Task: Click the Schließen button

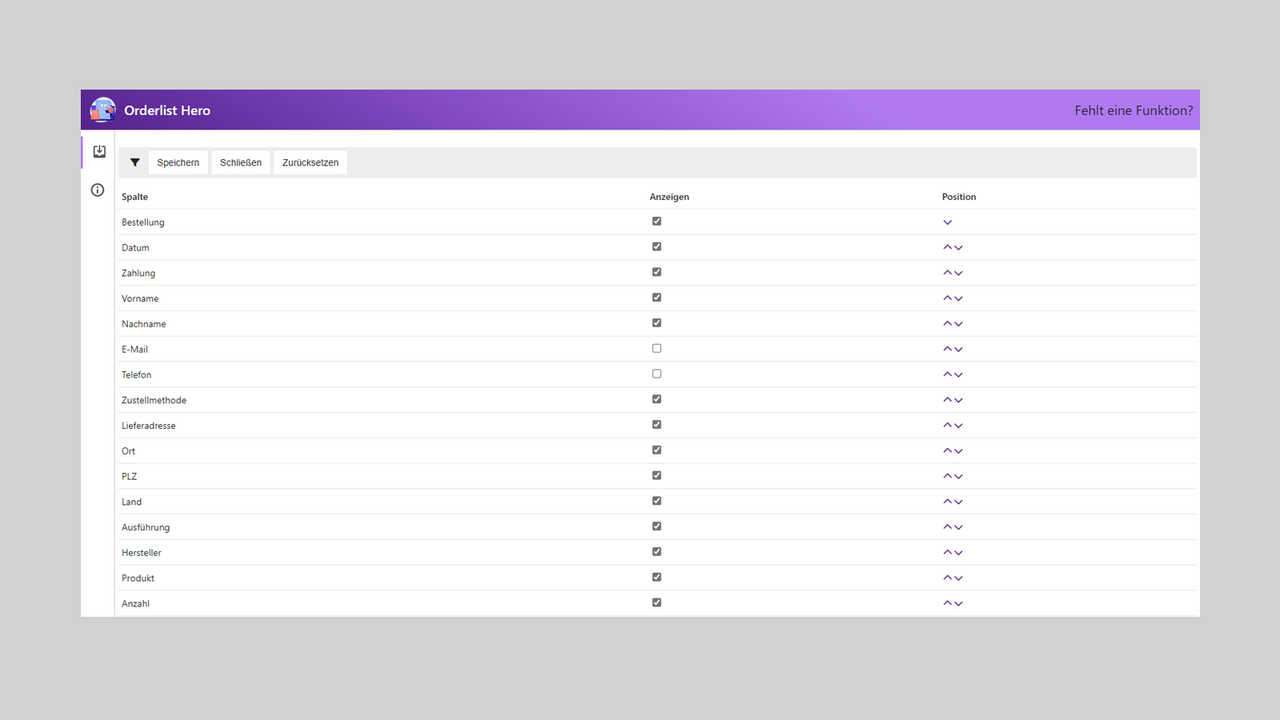Action: click(241, 162)
